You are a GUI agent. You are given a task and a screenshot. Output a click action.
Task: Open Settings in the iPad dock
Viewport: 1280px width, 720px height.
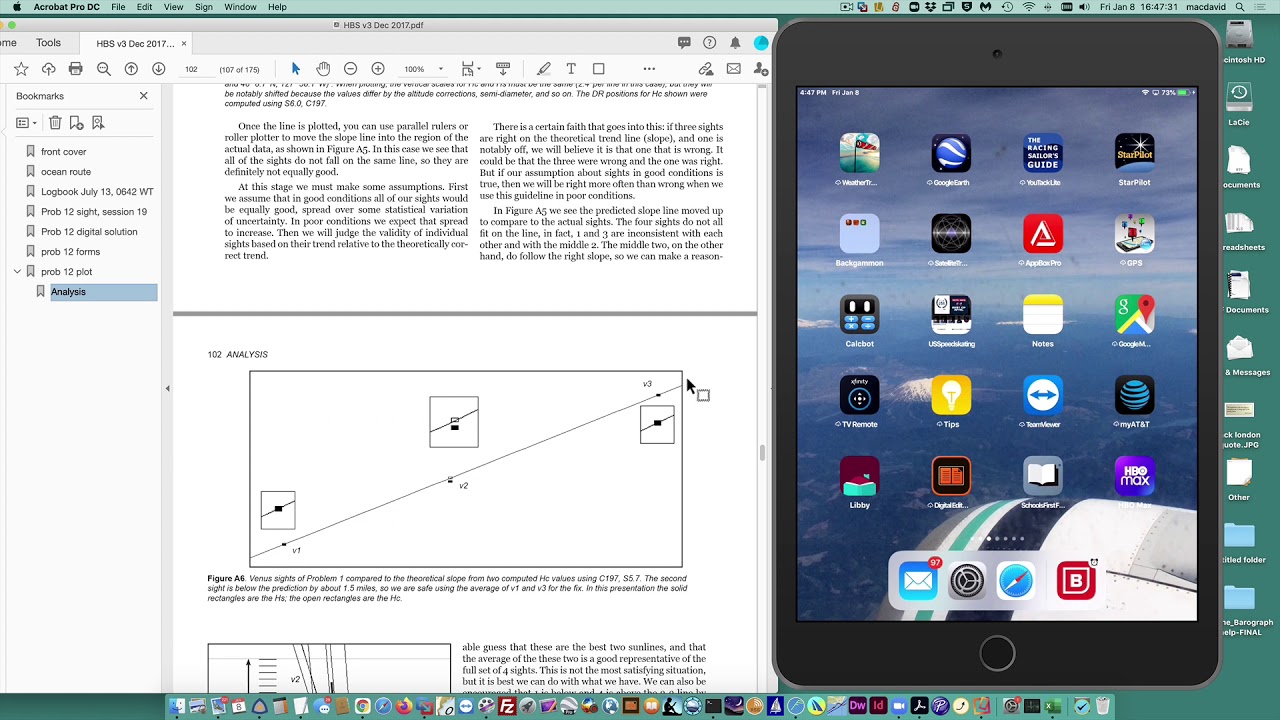(967, 581)
